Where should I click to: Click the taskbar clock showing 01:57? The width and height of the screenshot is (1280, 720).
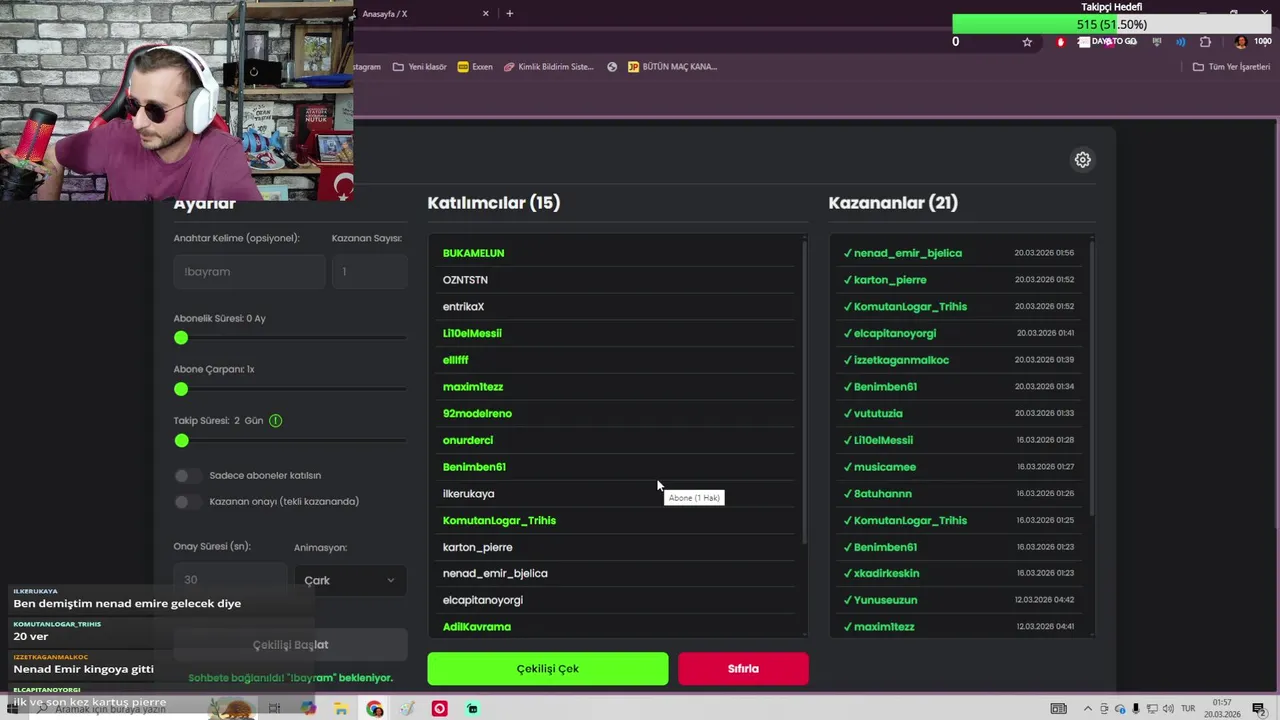tap(1222, 709)
